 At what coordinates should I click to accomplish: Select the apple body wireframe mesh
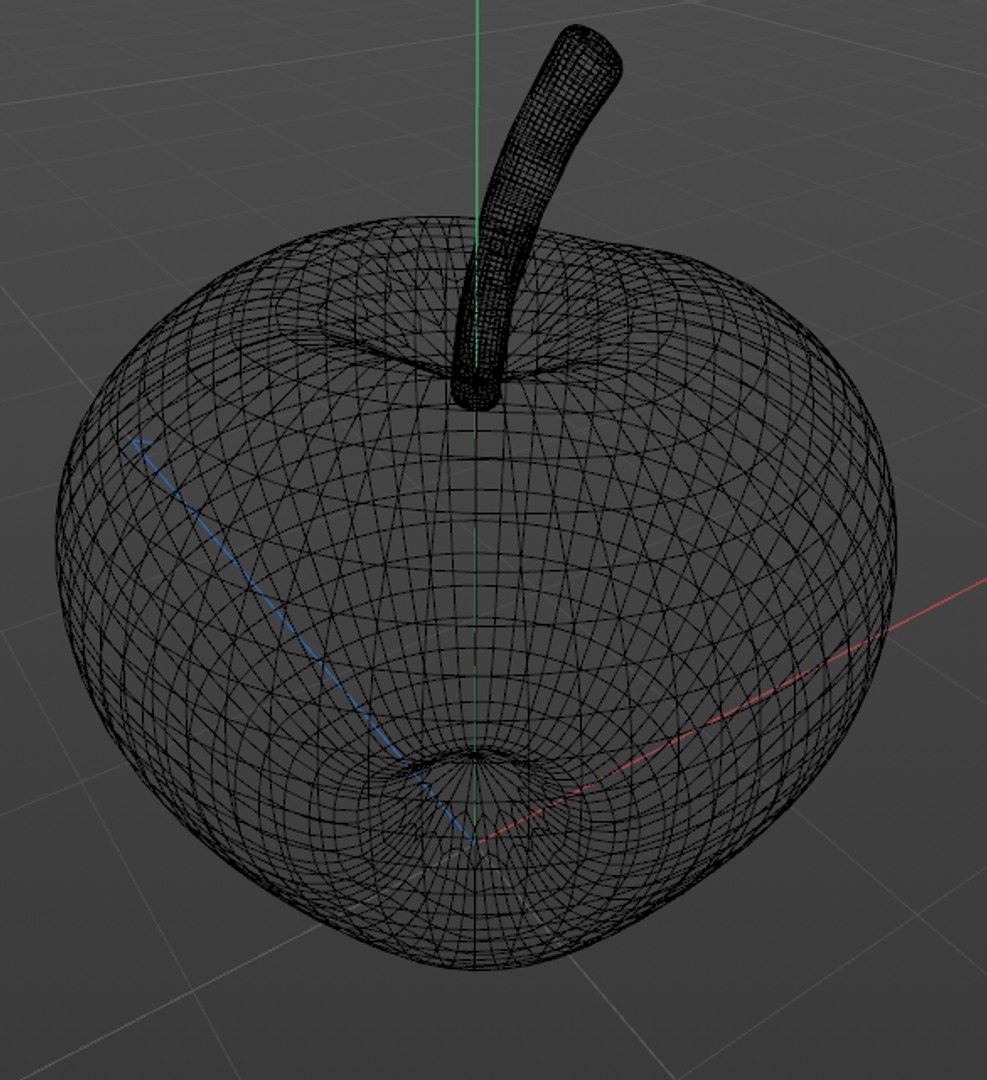[x=475, y=592]
